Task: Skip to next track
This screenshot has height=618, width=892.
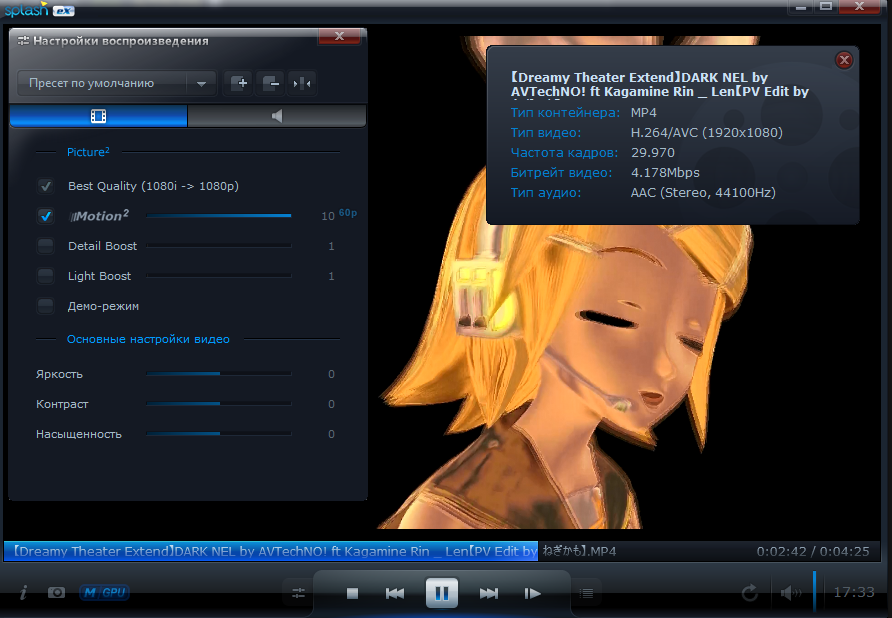Action: [x=489, y=593]
